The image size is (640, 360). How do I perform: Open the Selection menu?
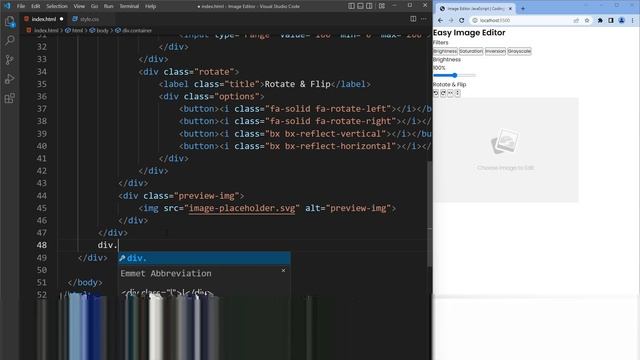point(57,6)
